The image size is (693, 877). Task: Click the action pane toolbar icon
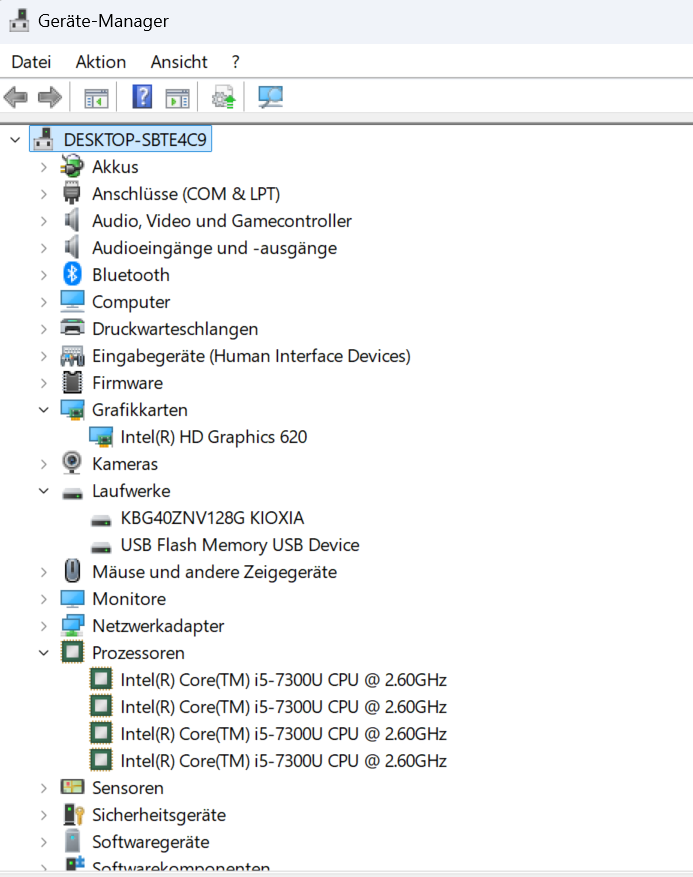pos(177,98)
